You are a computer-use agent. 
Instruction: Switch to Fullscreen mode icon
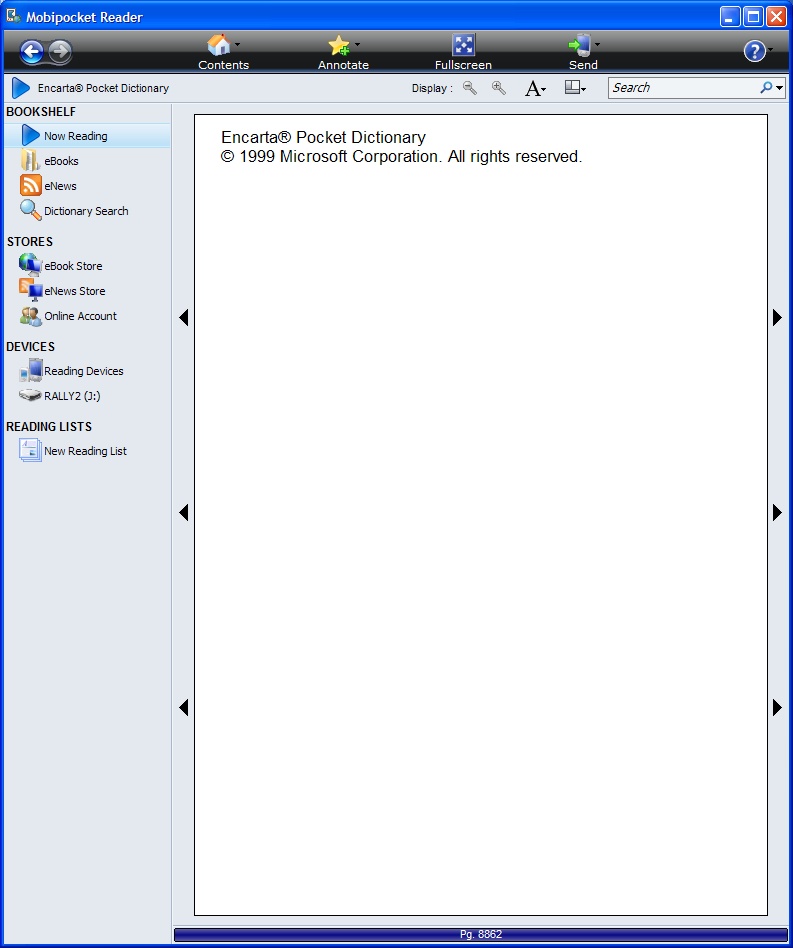pos(464,45)
